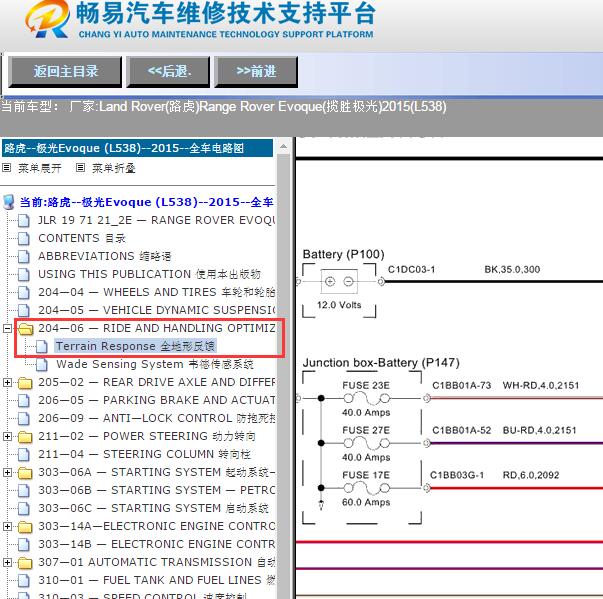This screenshot has width=603, height=599.
Task: Select 310-01 FUEL TANK AND FUEL LINES
Action: [157, 580]
